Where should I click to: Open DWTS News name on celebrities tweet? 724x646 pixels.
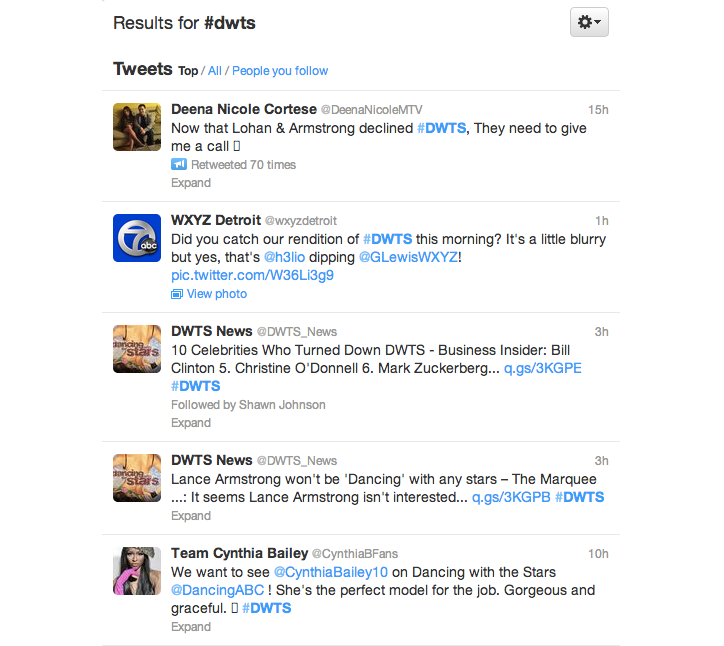211,331
